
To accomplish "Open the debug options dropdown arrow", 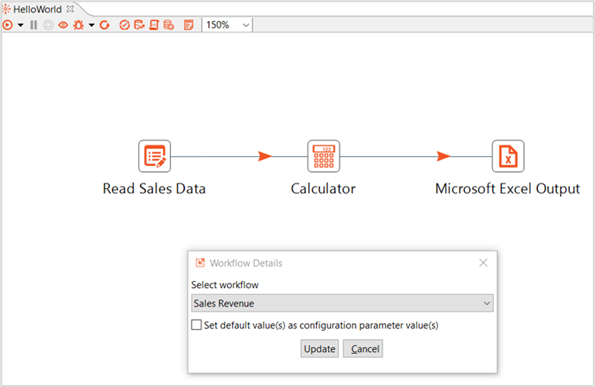I will 91,25.
